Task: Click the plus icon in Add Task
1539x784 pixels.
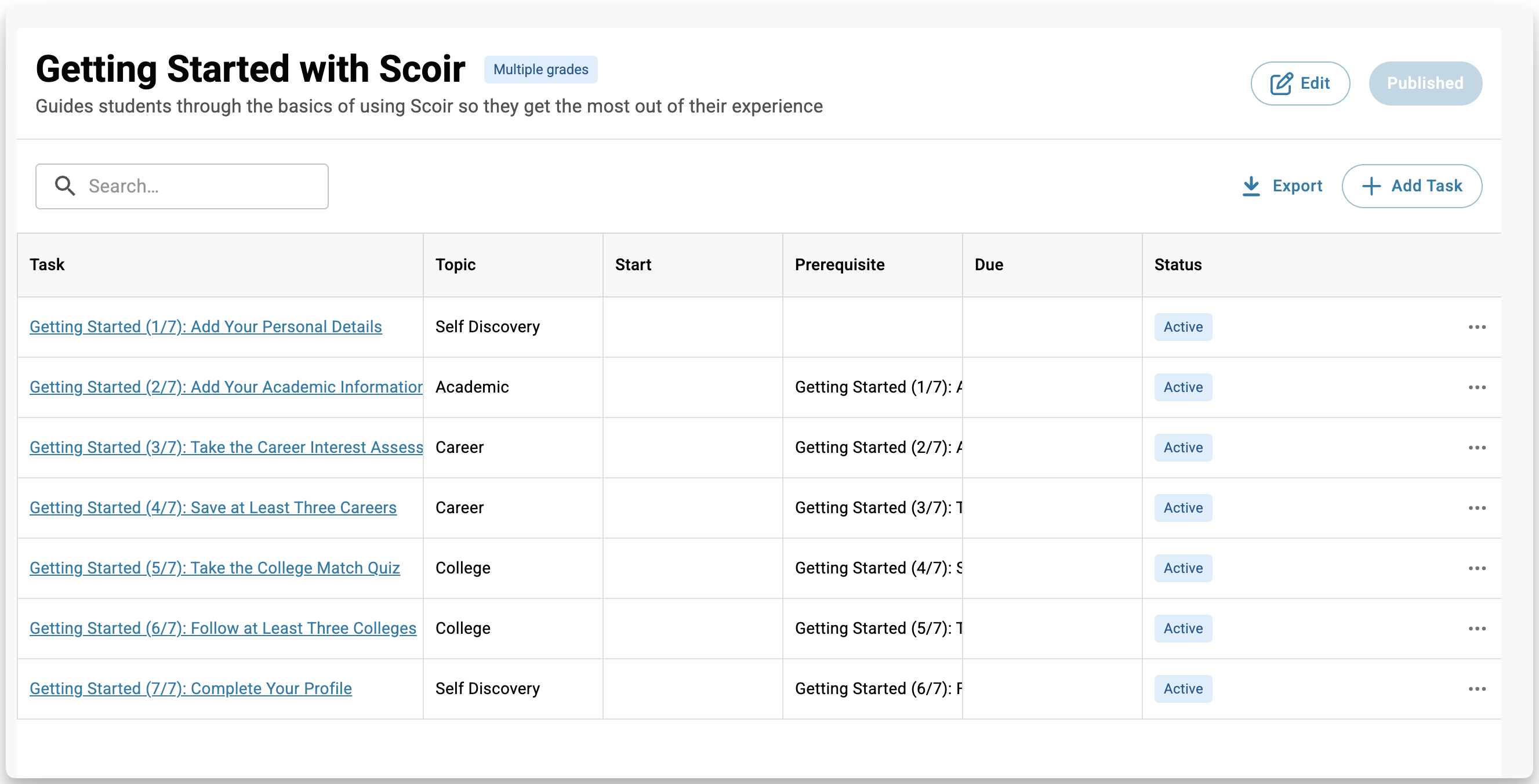Action: pyautogui.click(x=1371, y=186)
